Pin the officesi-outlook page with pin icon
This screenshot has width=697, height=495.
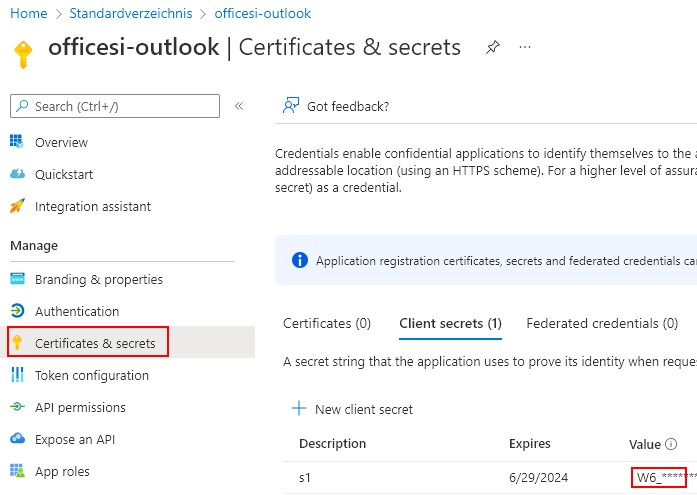tap(493, 47)
